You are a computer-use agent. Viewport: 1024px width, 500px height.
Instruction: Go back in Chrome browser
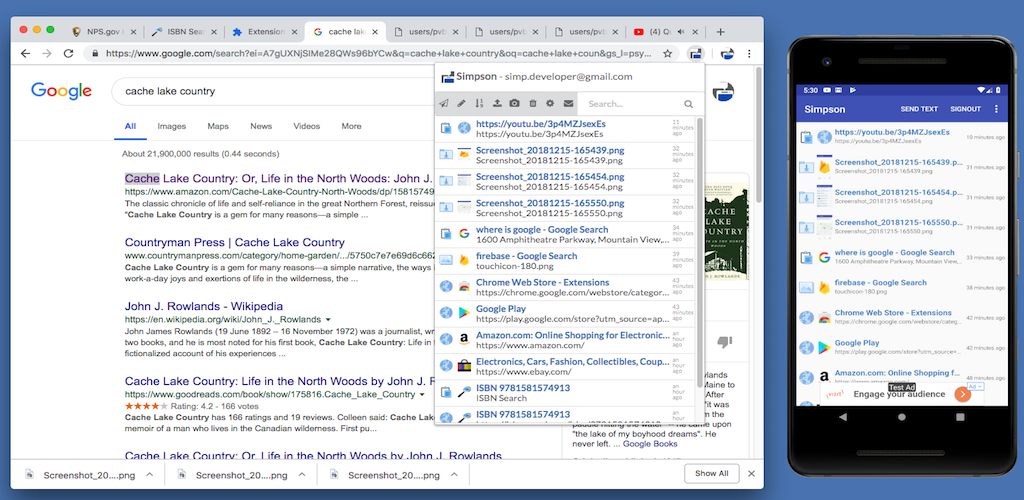(25, 54)
